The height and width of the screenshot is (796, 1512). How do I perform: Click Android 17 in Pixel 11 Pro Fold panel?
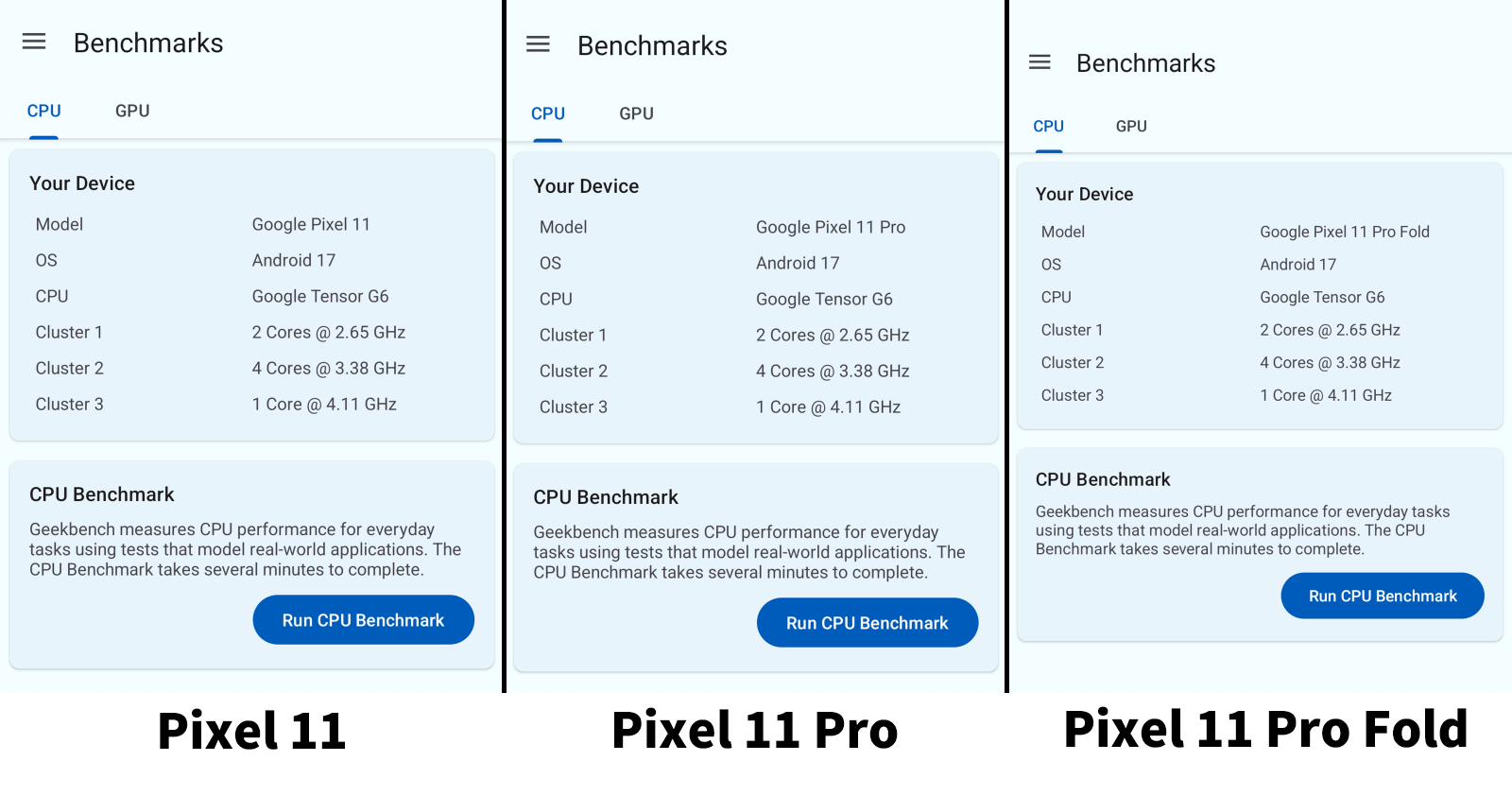click(x=1297, y=265)
